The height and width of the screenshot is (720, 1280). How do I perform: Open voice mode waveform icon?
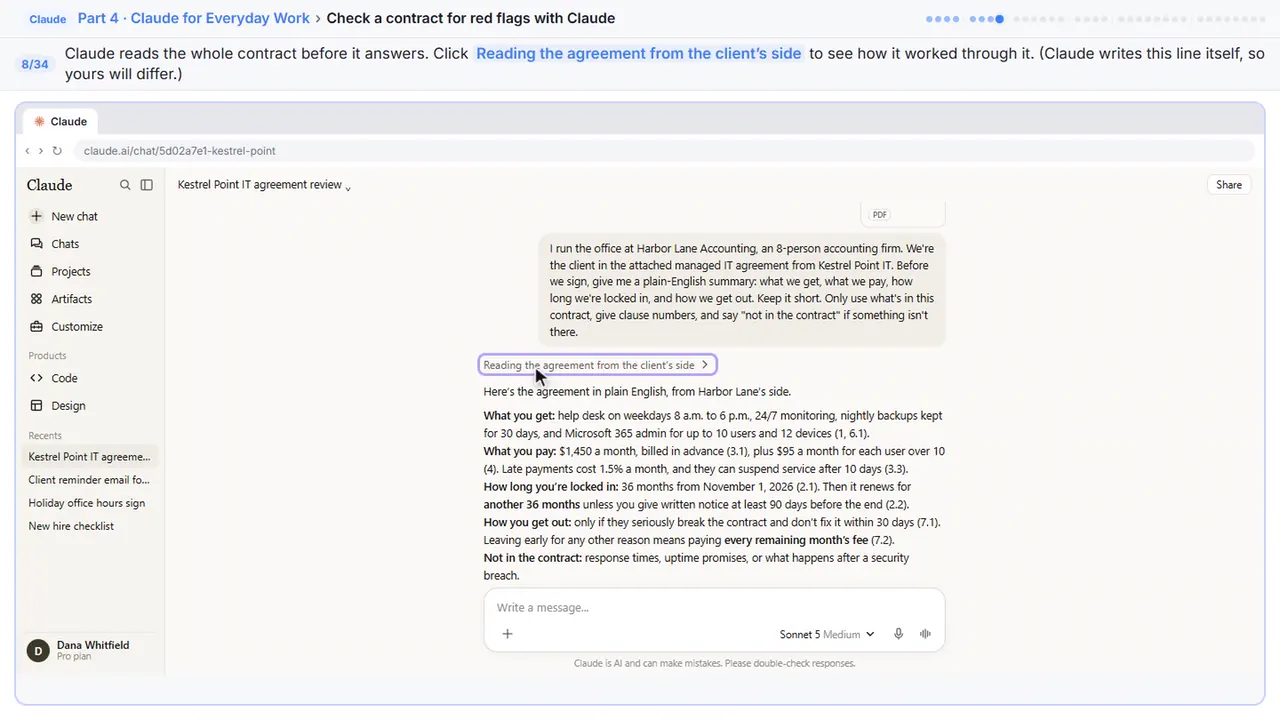tap(925, 634)
